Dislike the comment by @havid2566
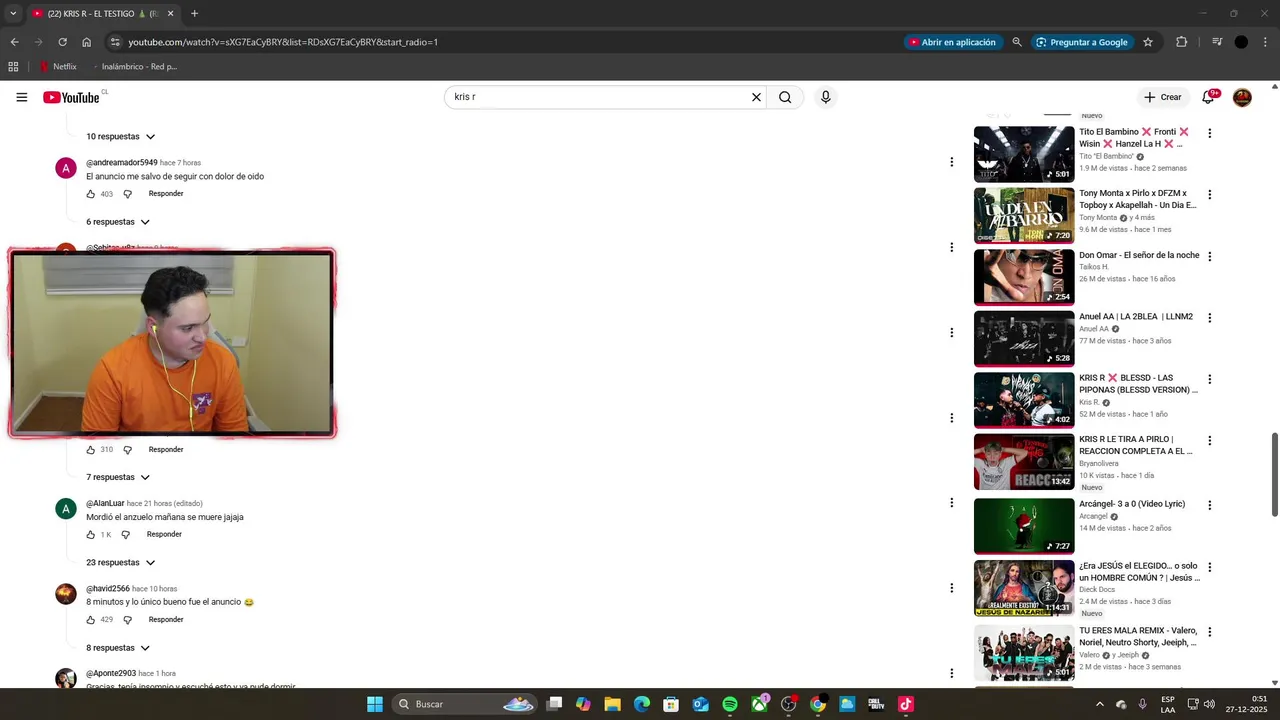 pyautogui.click(x=127, y=620)
